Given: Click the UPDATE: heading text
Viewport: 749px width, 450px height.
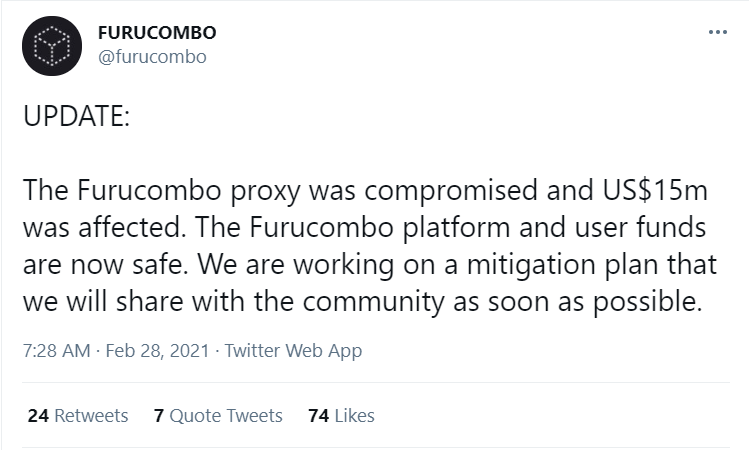Looking at the screenshot, I should point(76,115).
